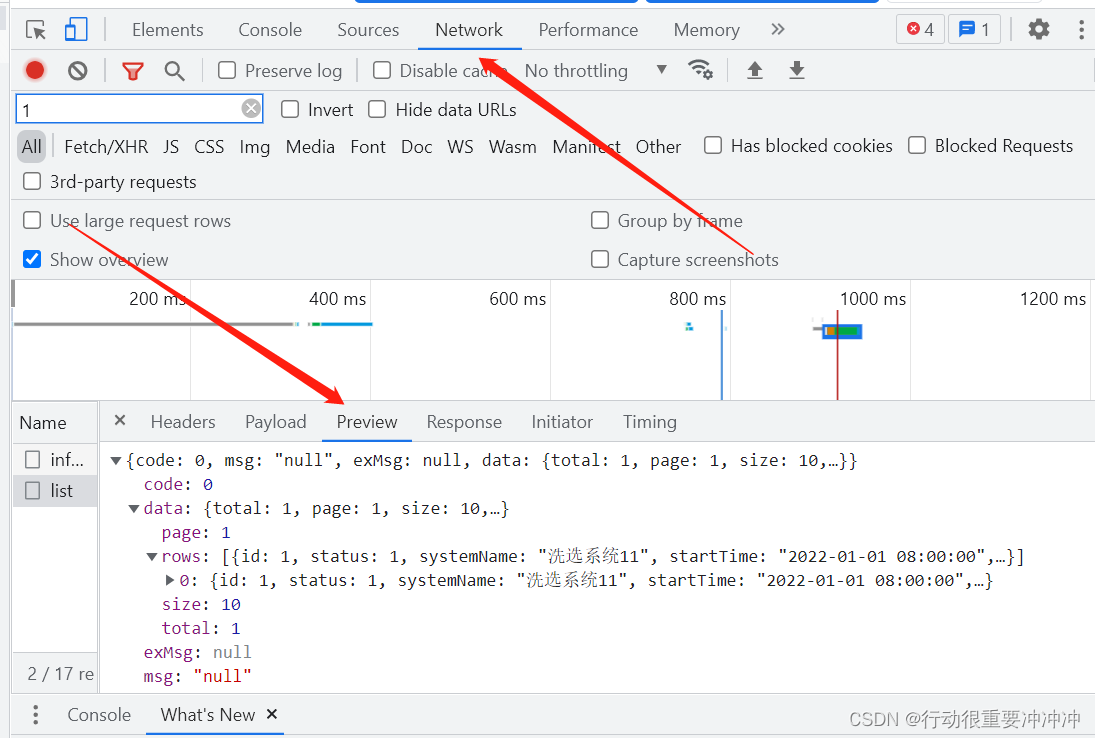Activate the inspect element picker icon
The width and height of the screenshot is (1095, 738).
pyautogui.click(x=36, y=30)
